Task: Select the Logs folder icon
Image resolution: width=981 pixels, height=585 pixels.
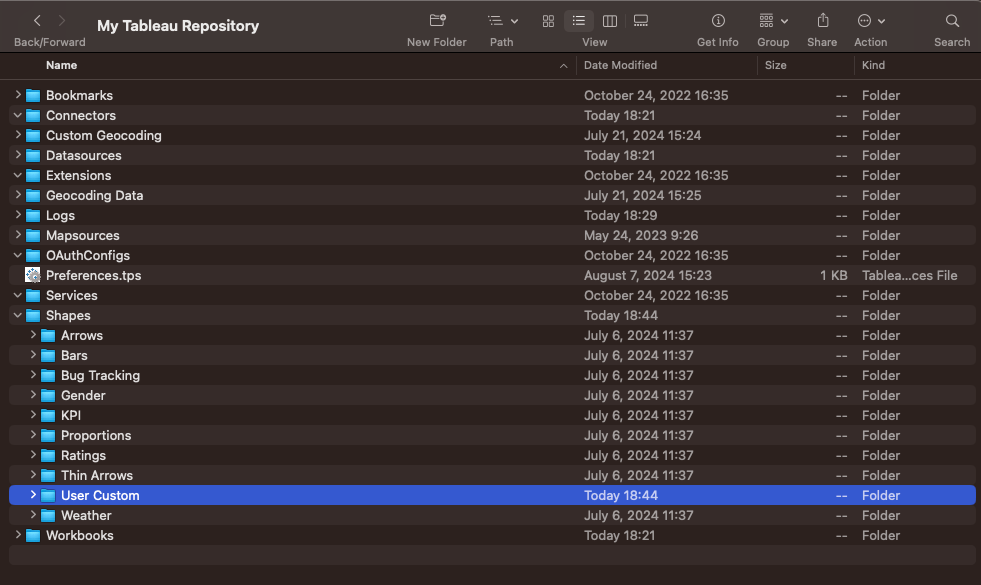Action: coord(33,216)
